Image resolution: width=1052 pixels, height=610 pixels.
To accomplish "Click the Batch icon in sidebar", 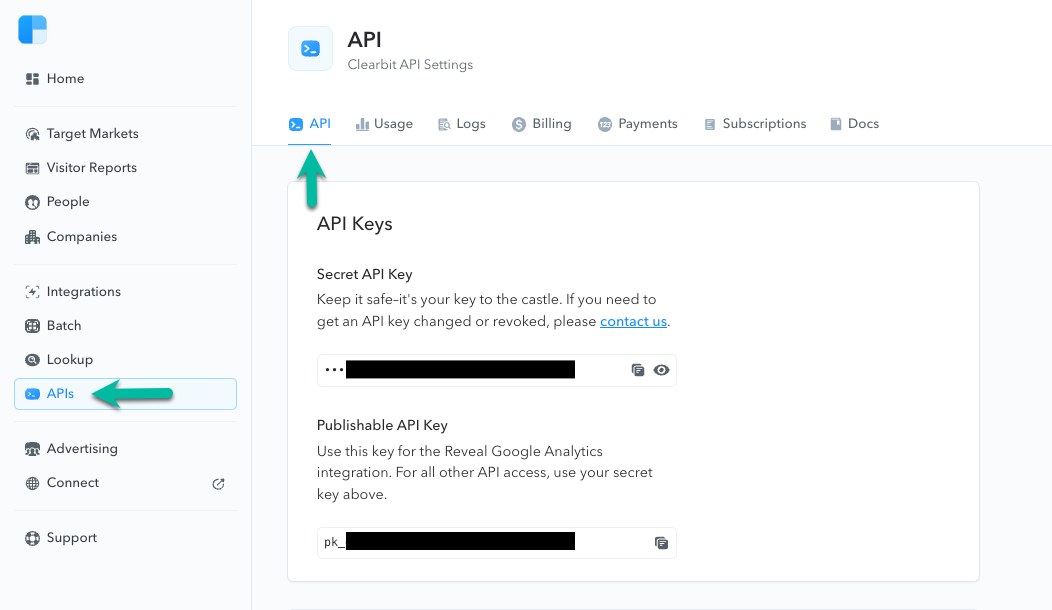I will pos(32,326).
